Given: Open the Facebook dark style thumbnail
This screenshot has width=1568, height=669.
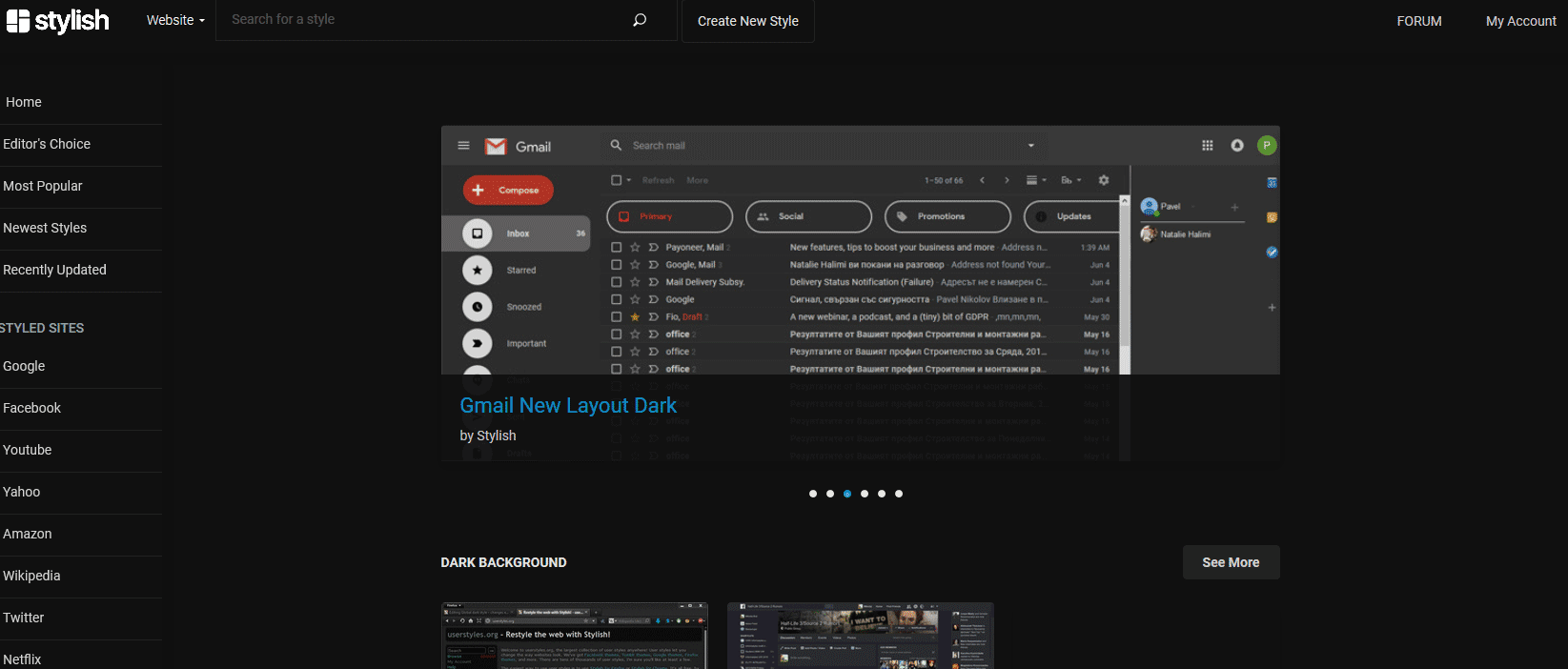Looking at the screenshot, I should tap(861, 636).
